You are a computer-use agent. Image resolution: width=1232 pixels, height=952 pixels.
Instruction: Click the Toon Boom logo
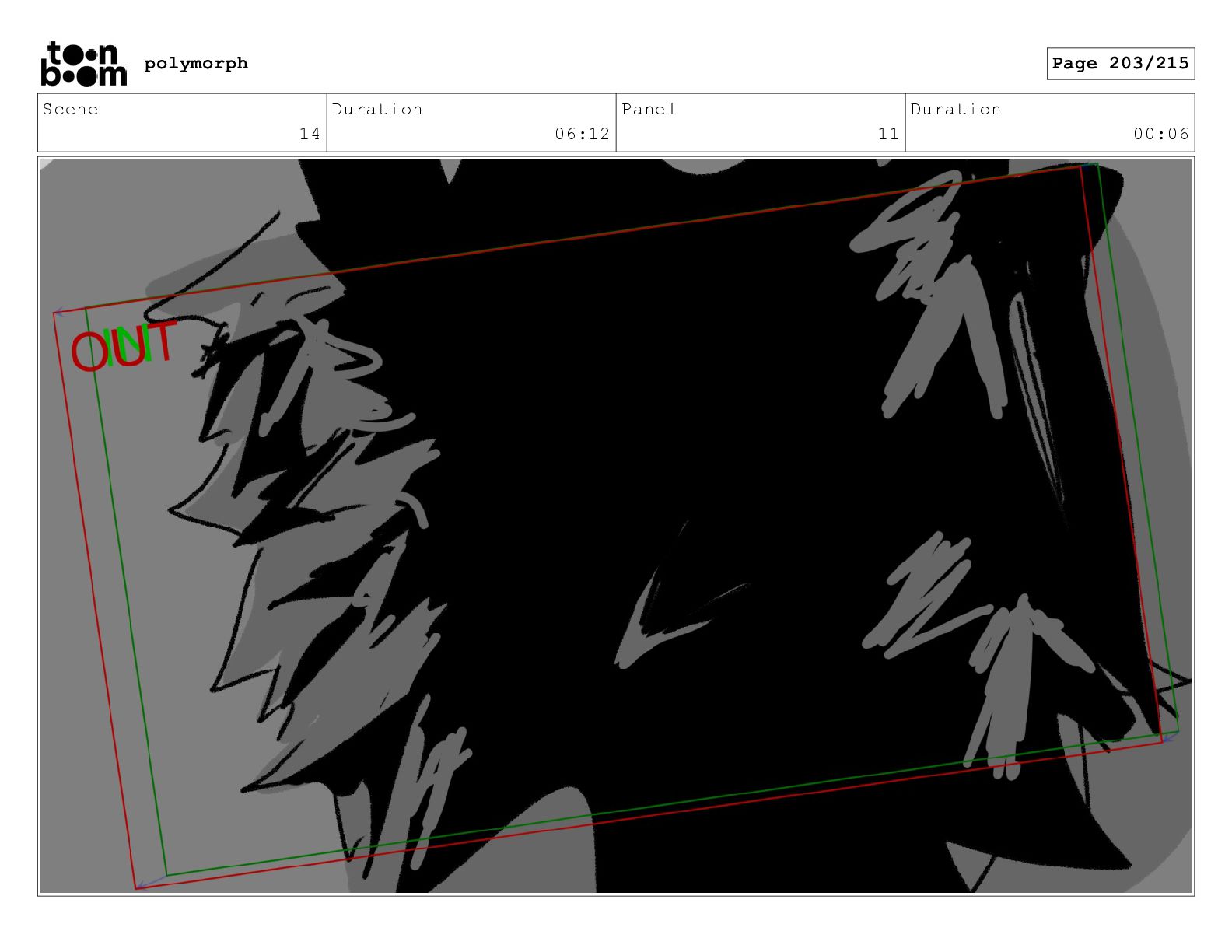click(83, 63)
